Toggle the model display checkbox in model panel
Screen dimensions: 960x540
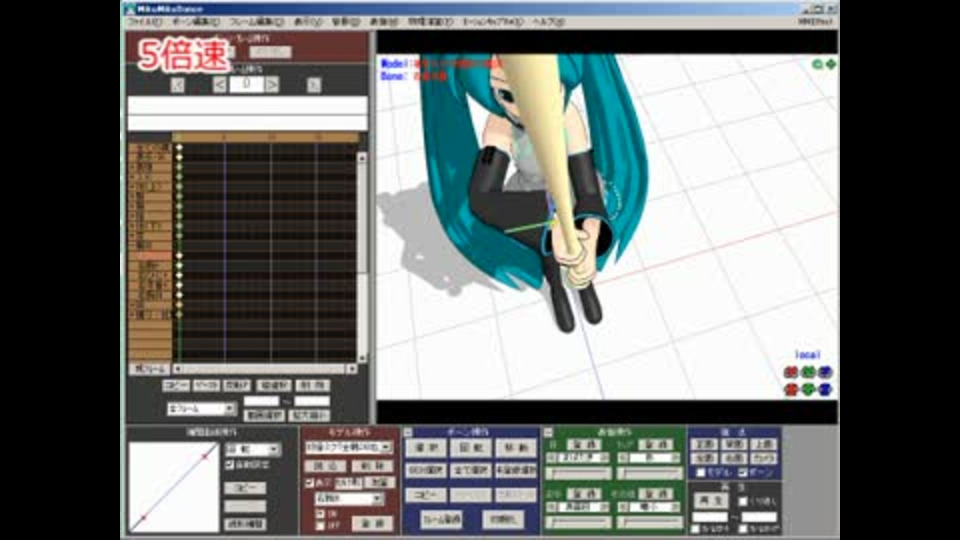[x=310, y=482]
